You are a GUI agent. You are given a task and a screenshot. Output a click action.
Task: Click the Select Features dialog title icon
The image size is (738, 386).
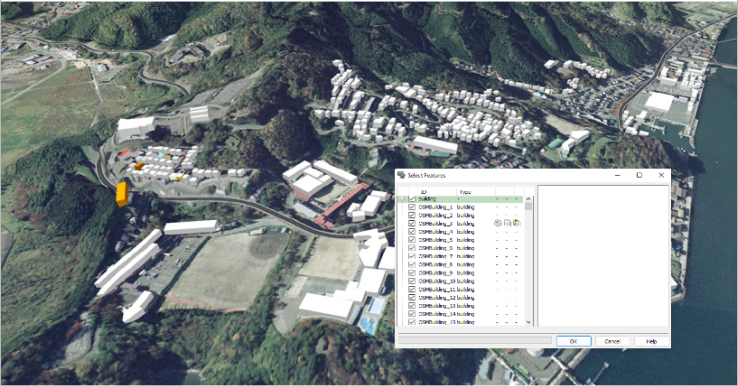pos(401,175)
